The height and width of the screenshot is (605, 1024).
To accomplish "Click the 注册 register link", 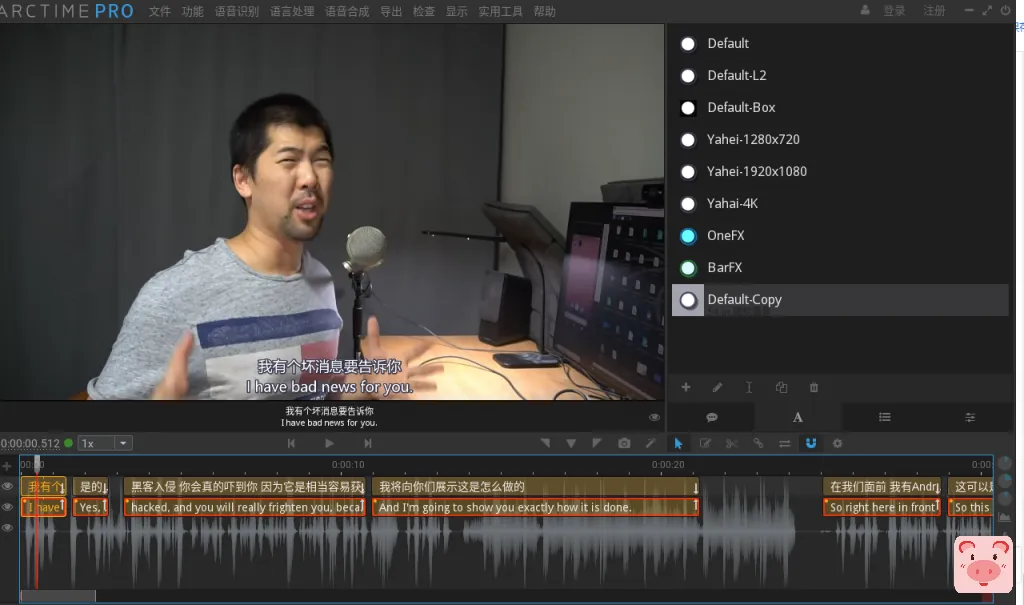I will point(934,11).
